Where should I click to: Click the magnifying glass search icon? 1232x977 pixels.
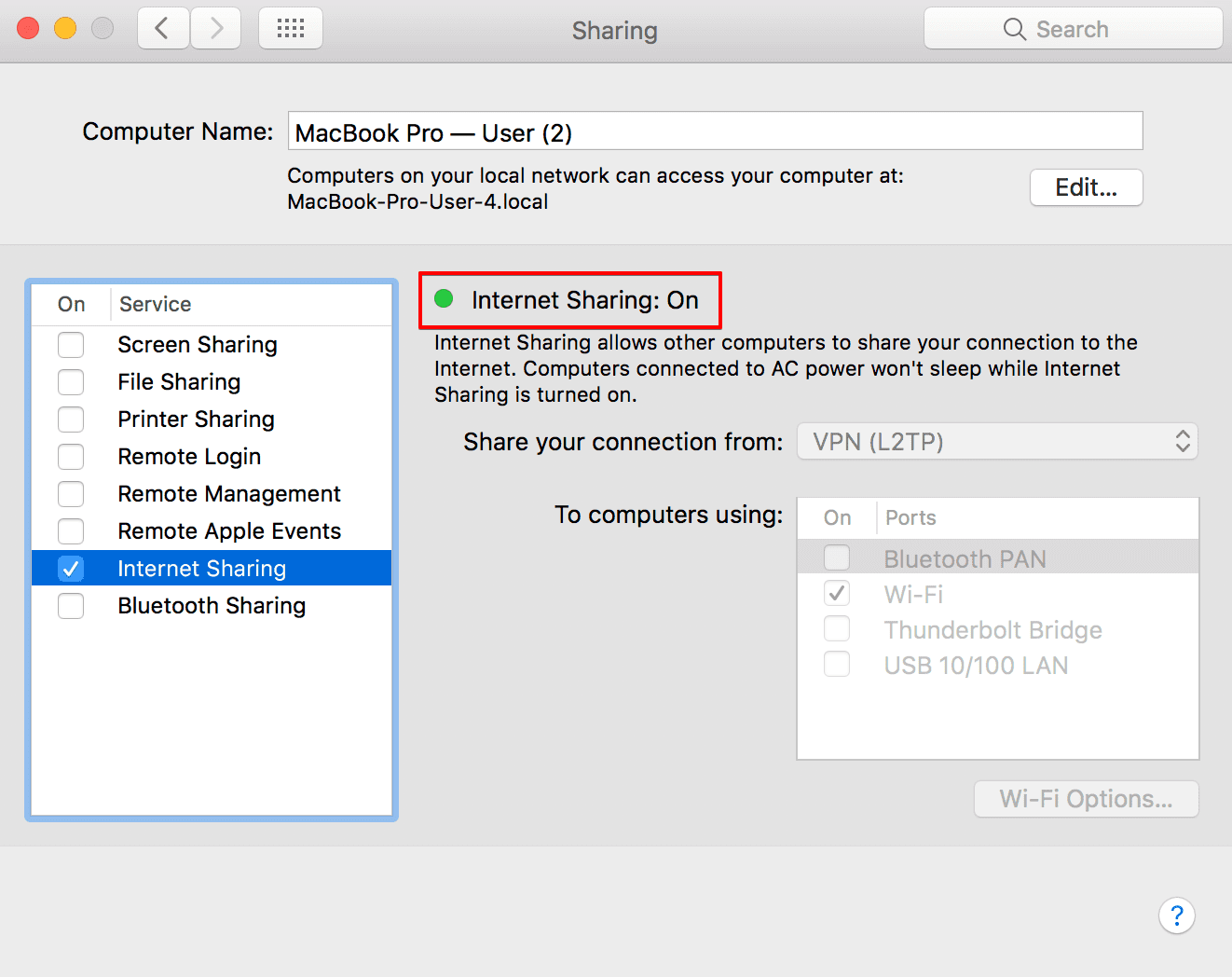click(1014, 30)
